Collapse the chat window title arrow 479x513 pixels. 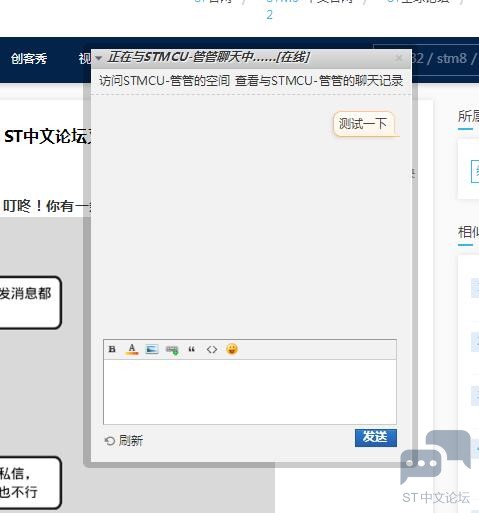98,58
